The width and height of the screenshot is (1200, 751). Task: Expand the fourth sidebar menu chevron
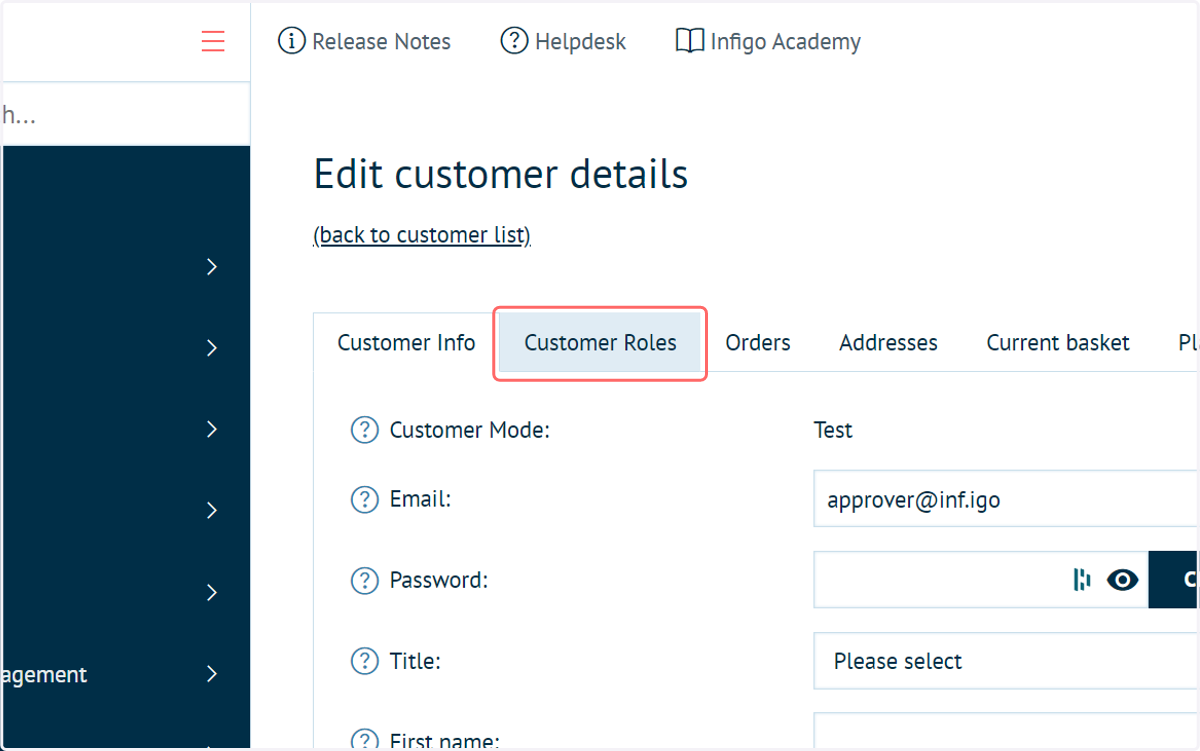[212, 511]
